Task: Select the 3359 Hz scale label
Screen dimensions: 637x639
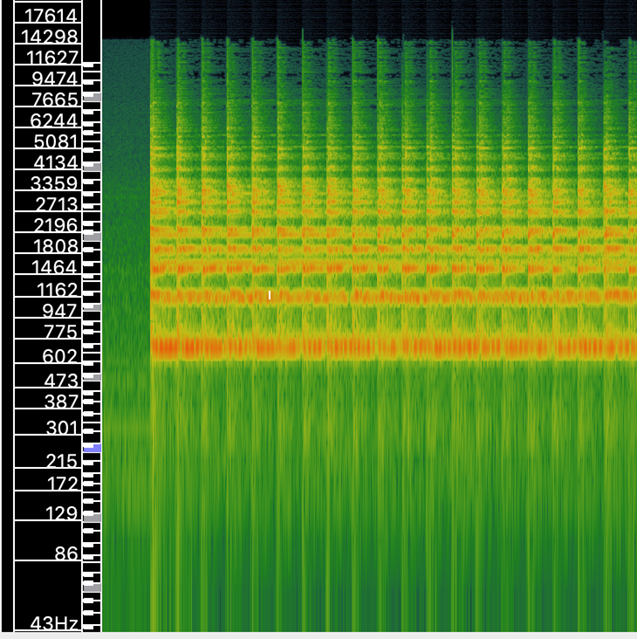Action: (x=55, y=182)
